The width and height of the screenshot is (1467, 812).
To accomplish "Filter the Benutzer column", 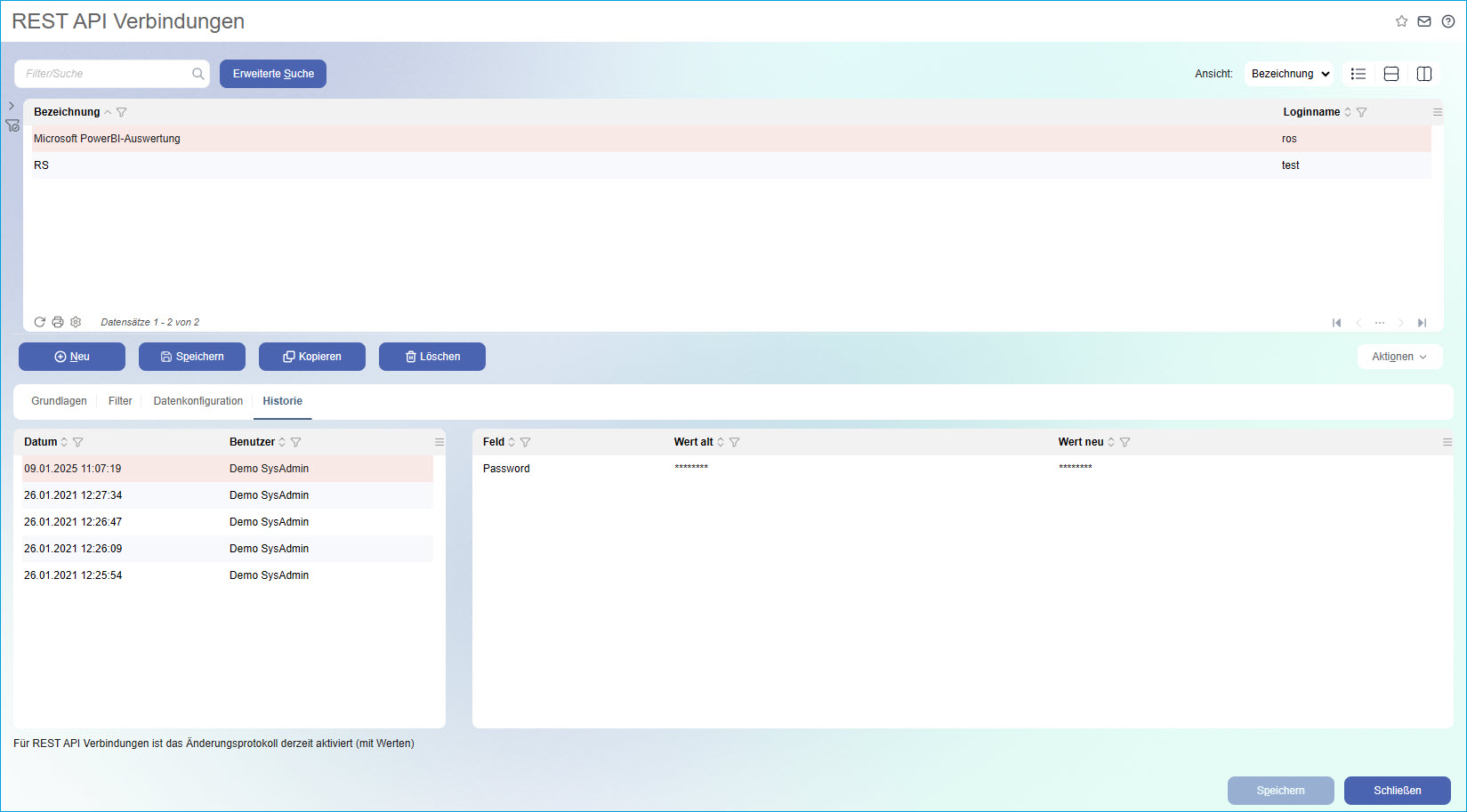I will (x=296, y=442).
